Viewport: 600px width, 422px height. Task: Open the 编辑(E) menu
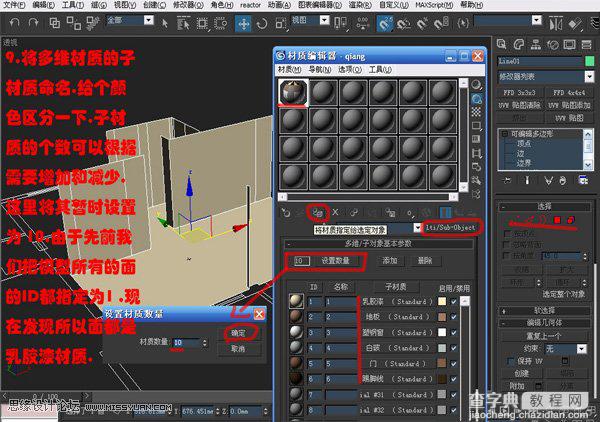[x=43, y=5]
